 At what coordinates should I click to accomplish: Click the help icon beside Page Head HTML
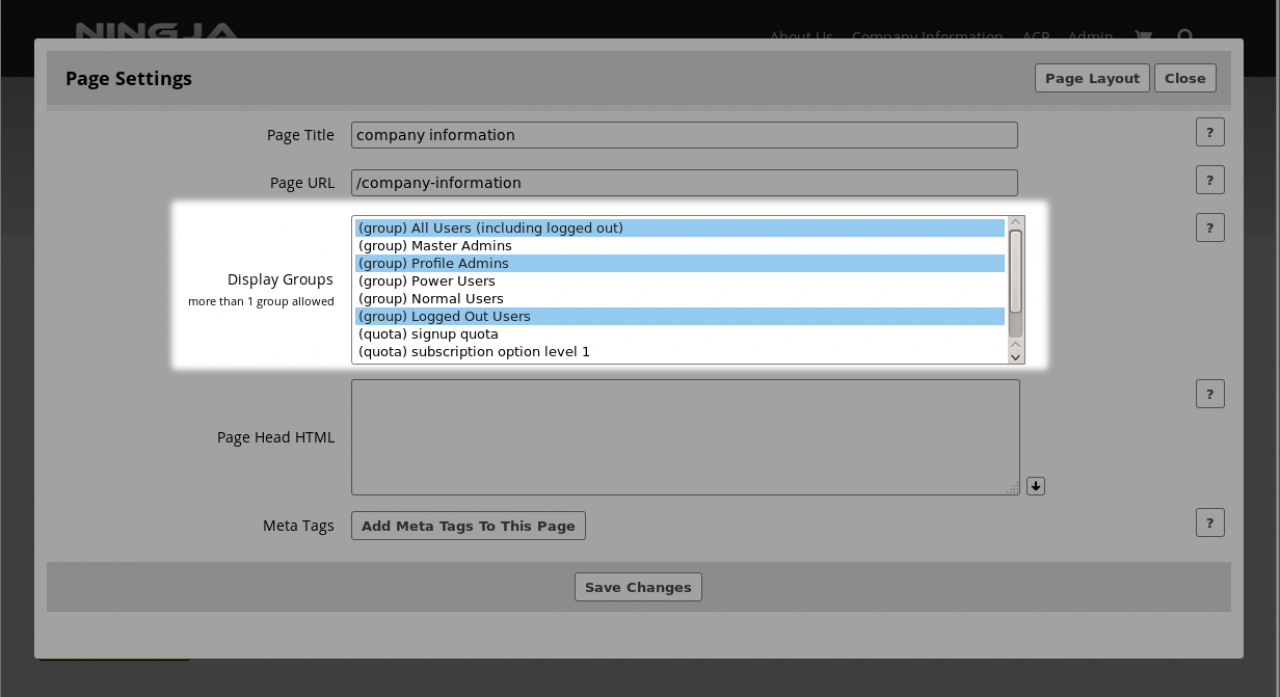pyautogui.click(x=1209, y=395)
